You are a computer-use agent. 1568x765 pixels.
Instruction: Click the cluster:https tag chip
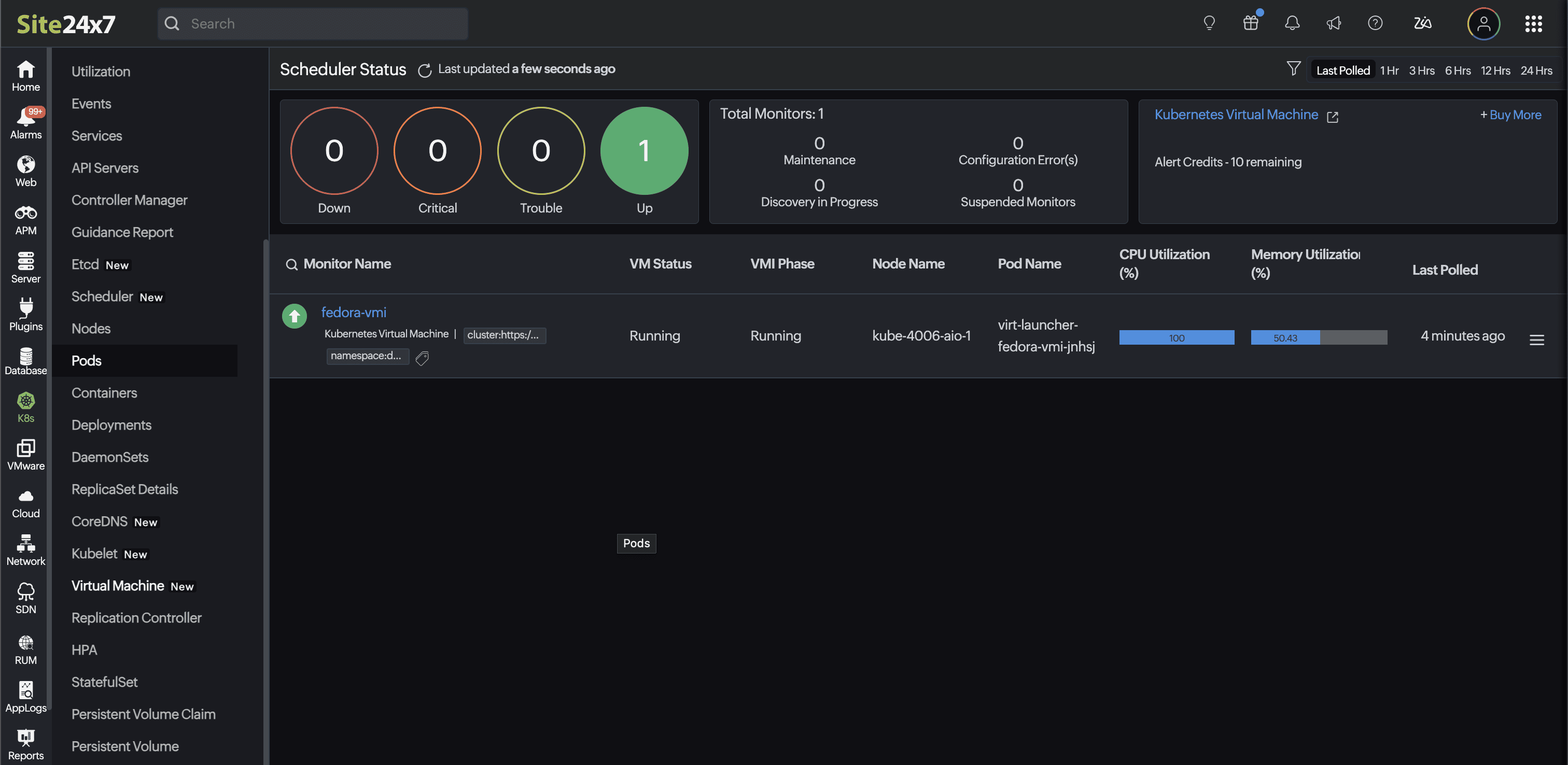coord(504,335)
